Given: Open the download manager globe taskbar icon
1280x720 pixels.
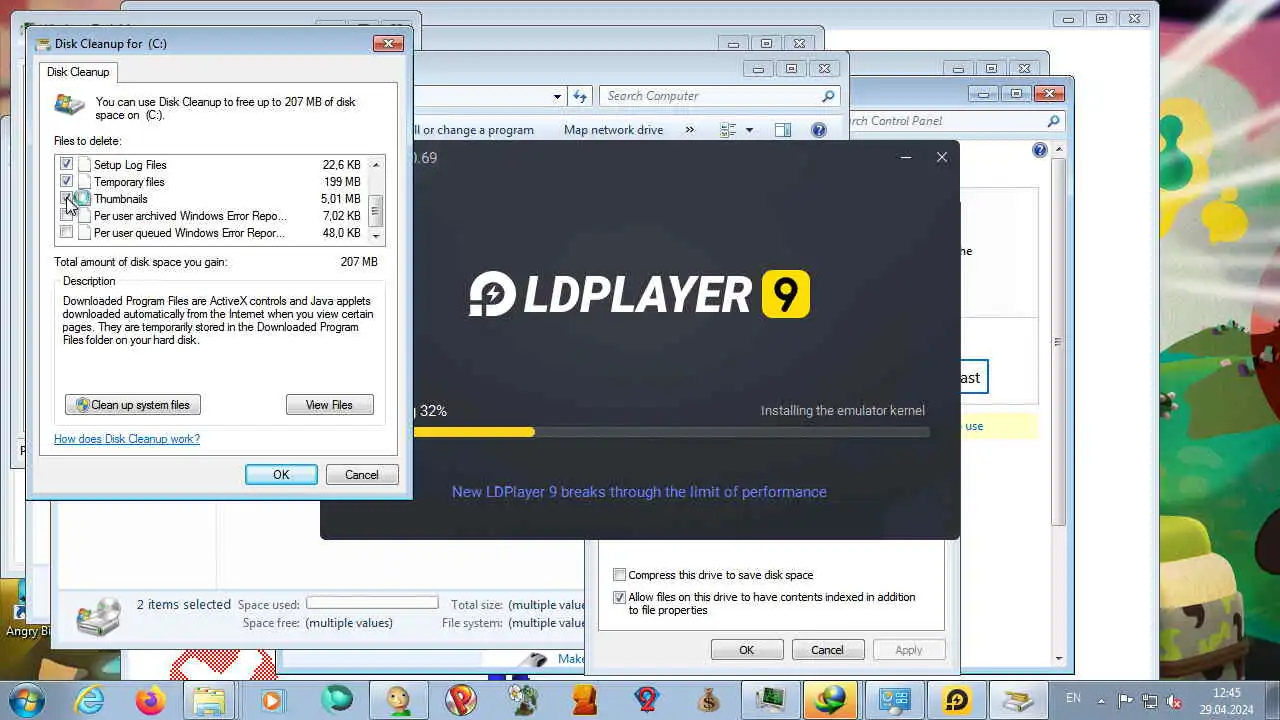Looking at the screenshot, I should pos(832,700).
